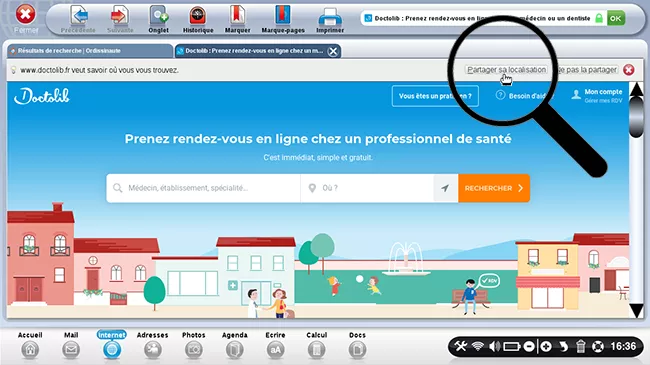Switch to the Résultats de recherche tab
Viewport: 650px width, 365px height.
90,51
